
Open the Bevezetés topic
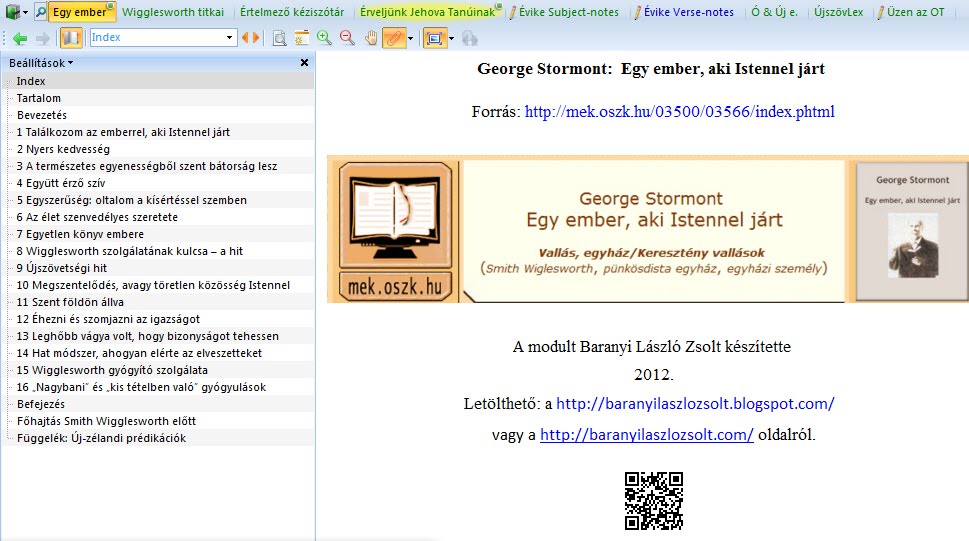point(42,115)
